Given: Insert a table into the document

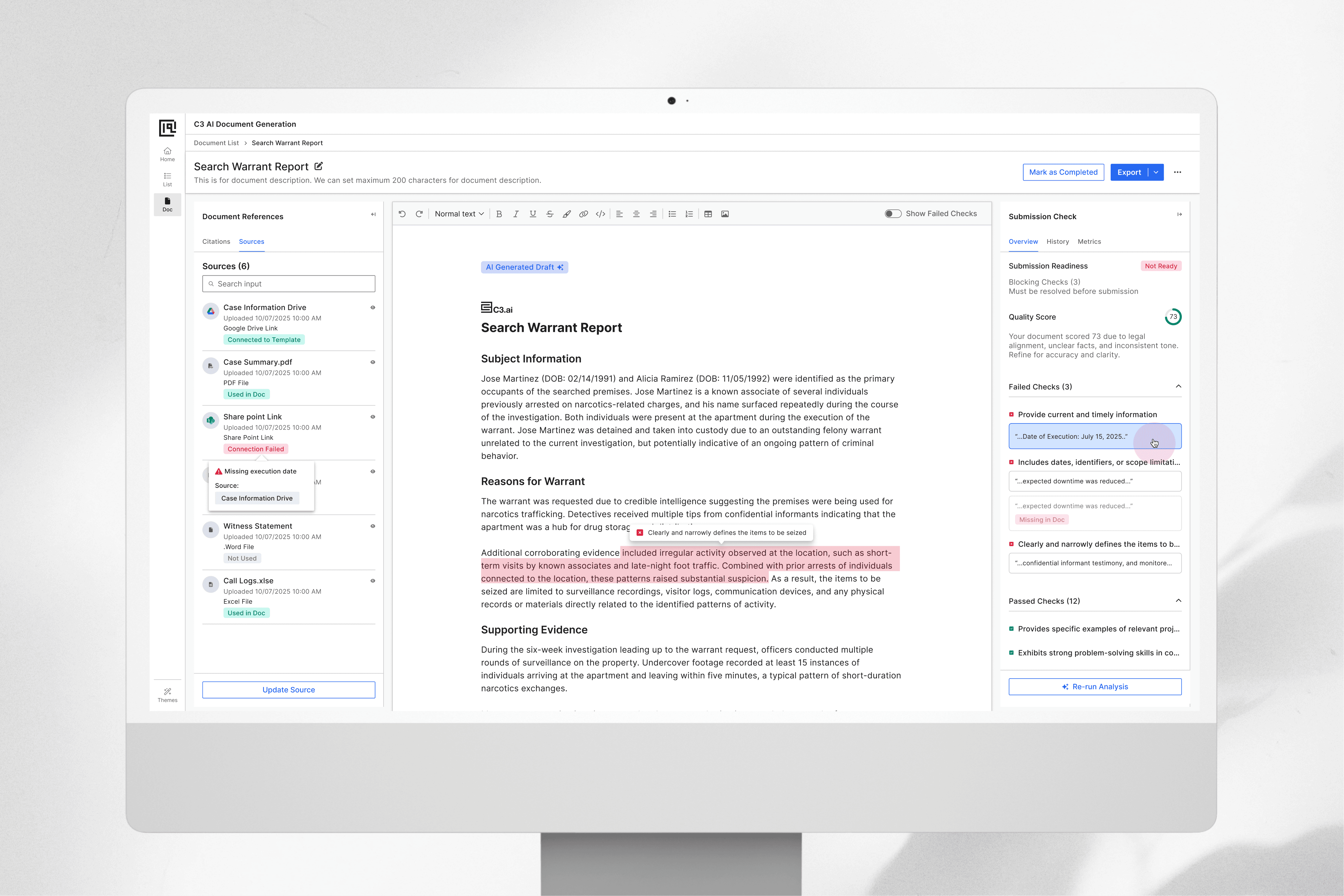Looking at the screenshot, I should (x=708, y=214).
